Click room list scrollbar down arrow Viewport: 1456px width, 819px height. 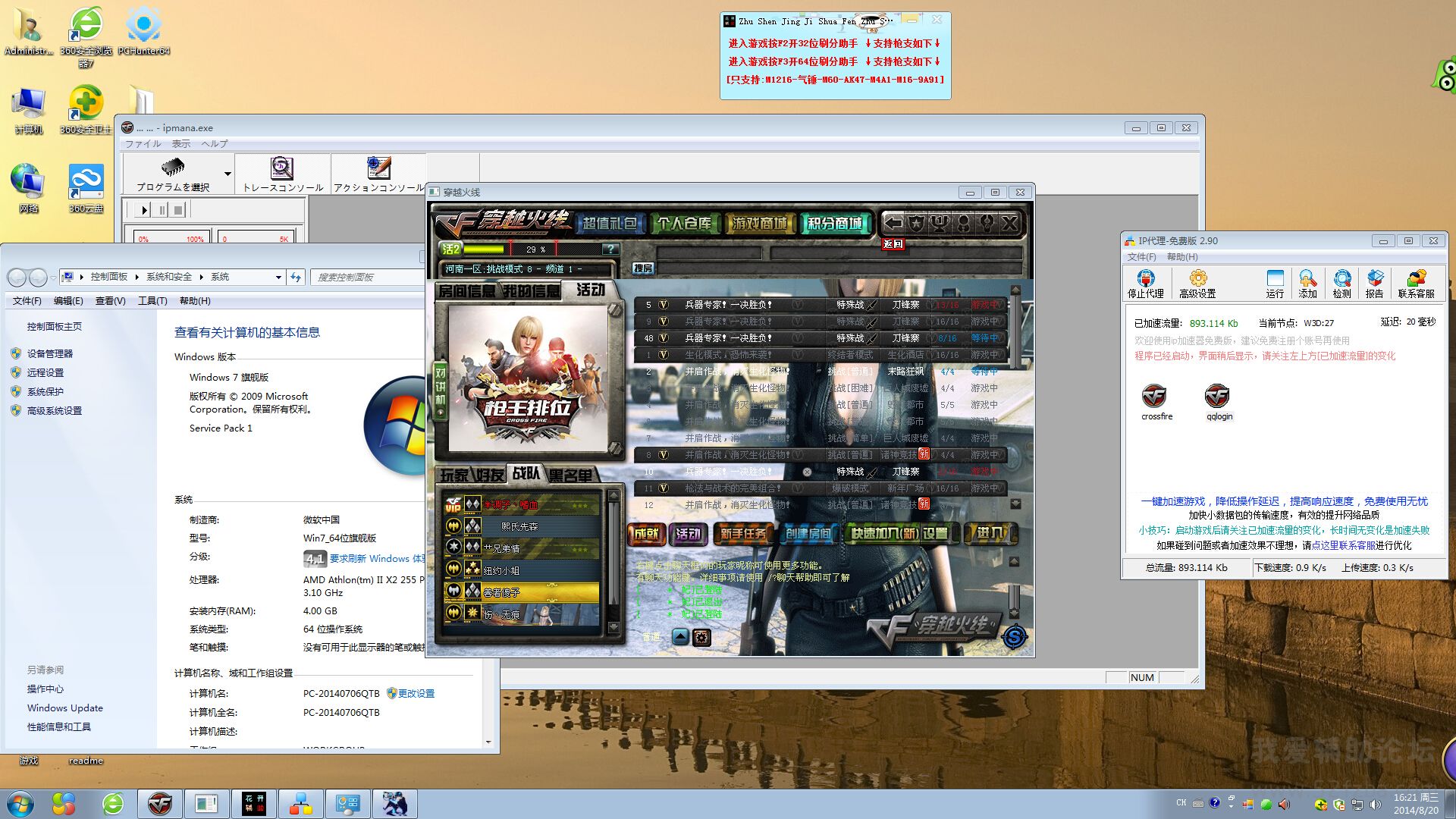1015,504
